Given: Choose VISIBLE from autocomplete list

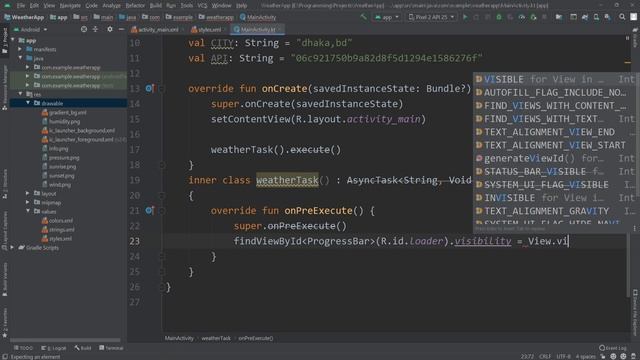Looking at the screenshot, I should click(555, 79).
